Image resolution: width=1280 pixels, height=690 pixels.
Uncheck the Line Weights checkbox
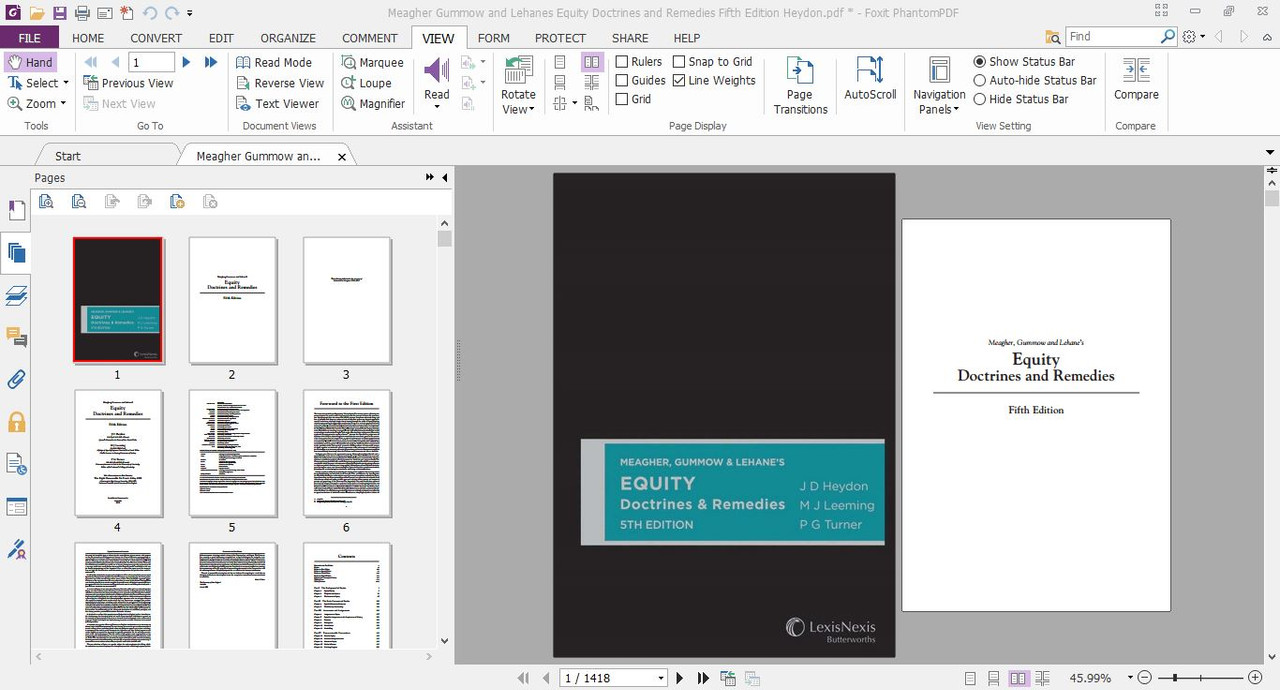pos(679,80)
